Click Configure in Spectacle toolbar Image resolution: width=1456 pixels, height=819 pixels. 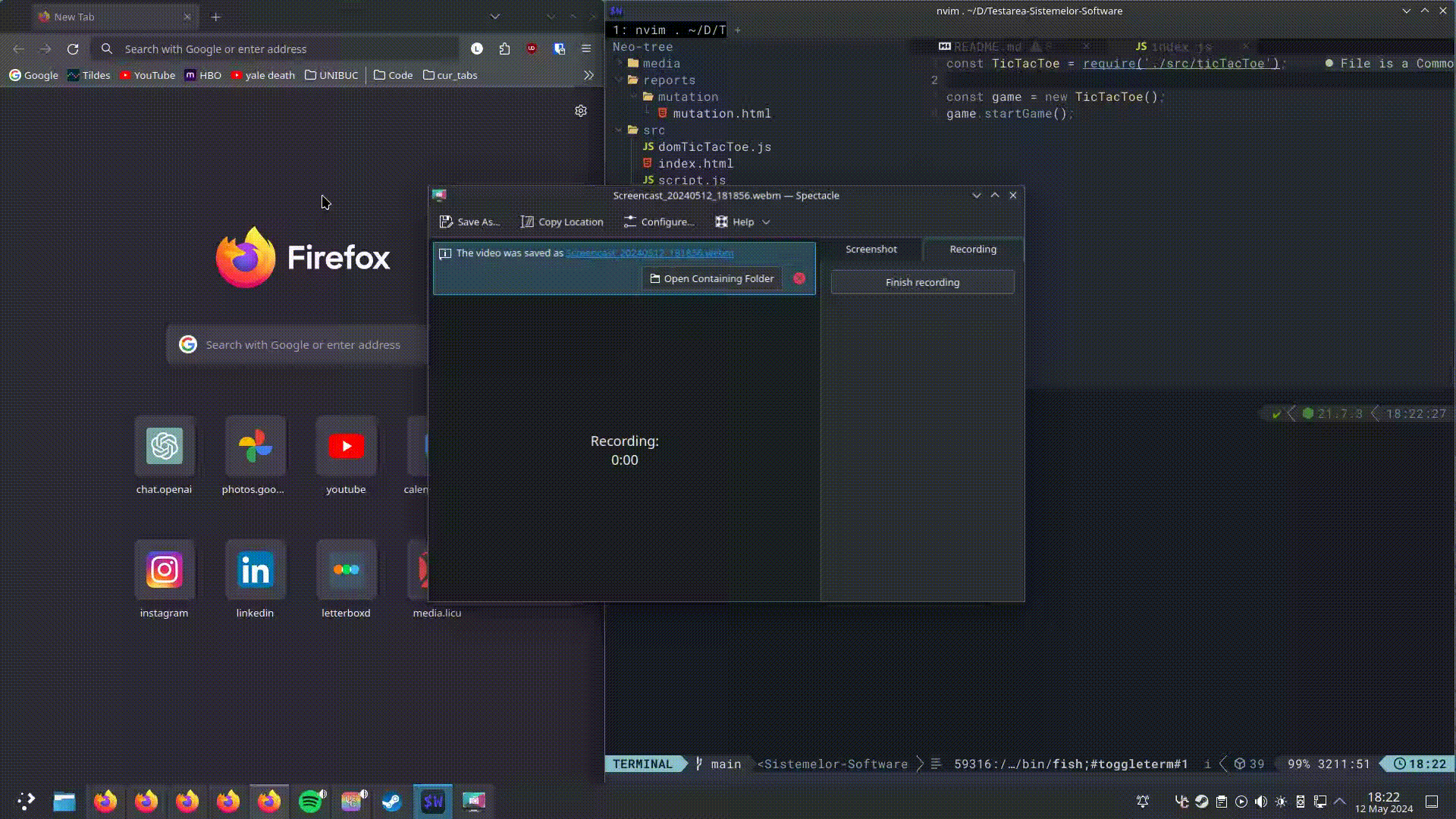pos(659,222)
